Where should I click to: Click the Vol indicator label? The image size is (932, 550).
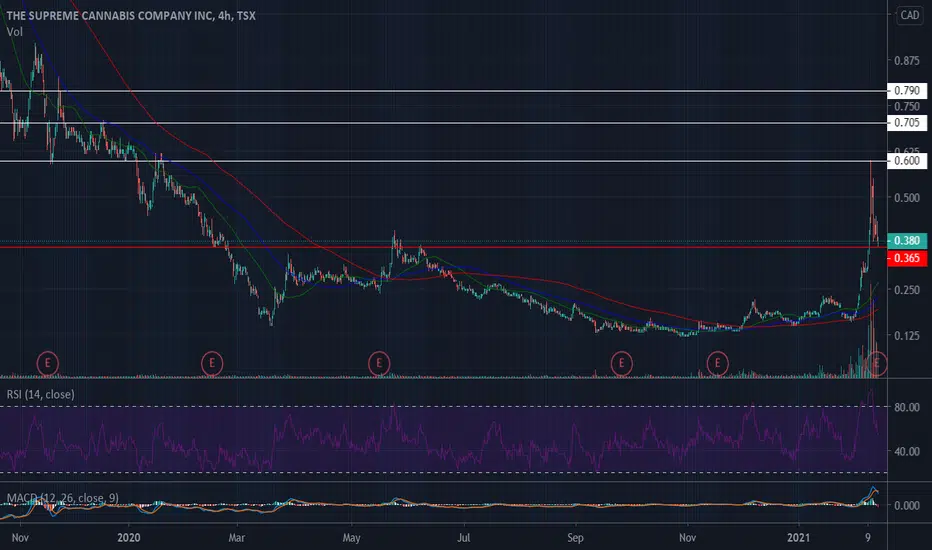coord(15,32)
